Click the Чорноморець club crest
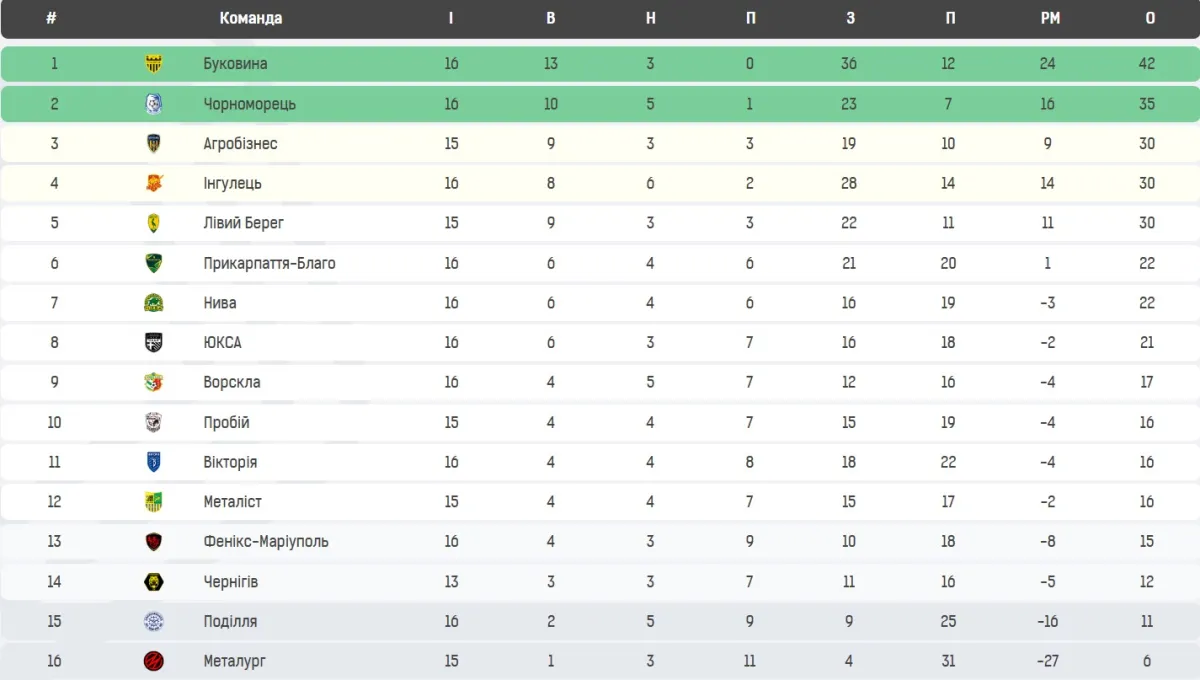 pos(154,104)
